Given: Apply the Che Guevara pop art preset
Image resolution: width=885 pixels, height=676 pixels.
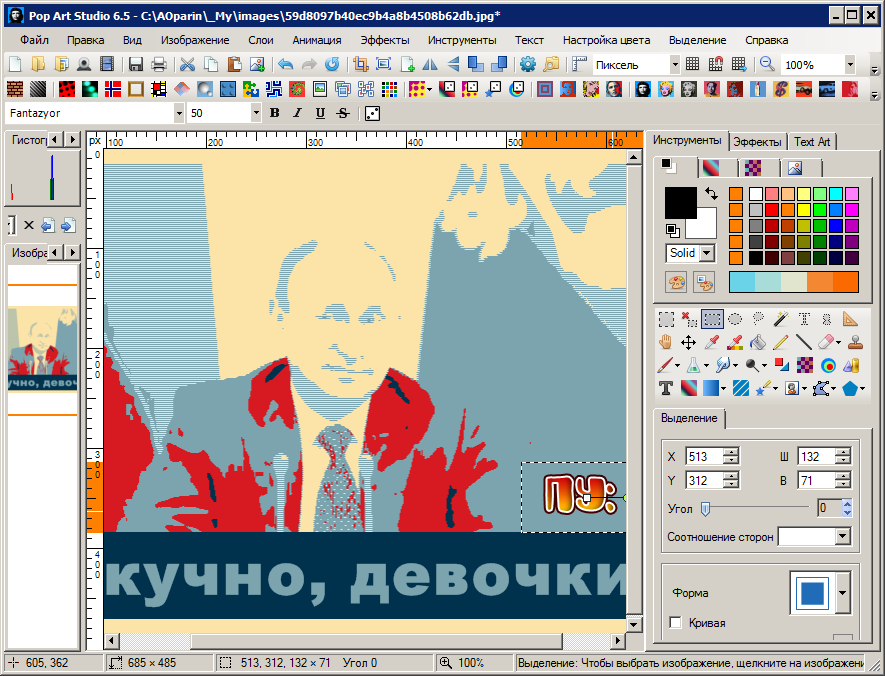Looking at the screenshot, I should click(642, 89).
